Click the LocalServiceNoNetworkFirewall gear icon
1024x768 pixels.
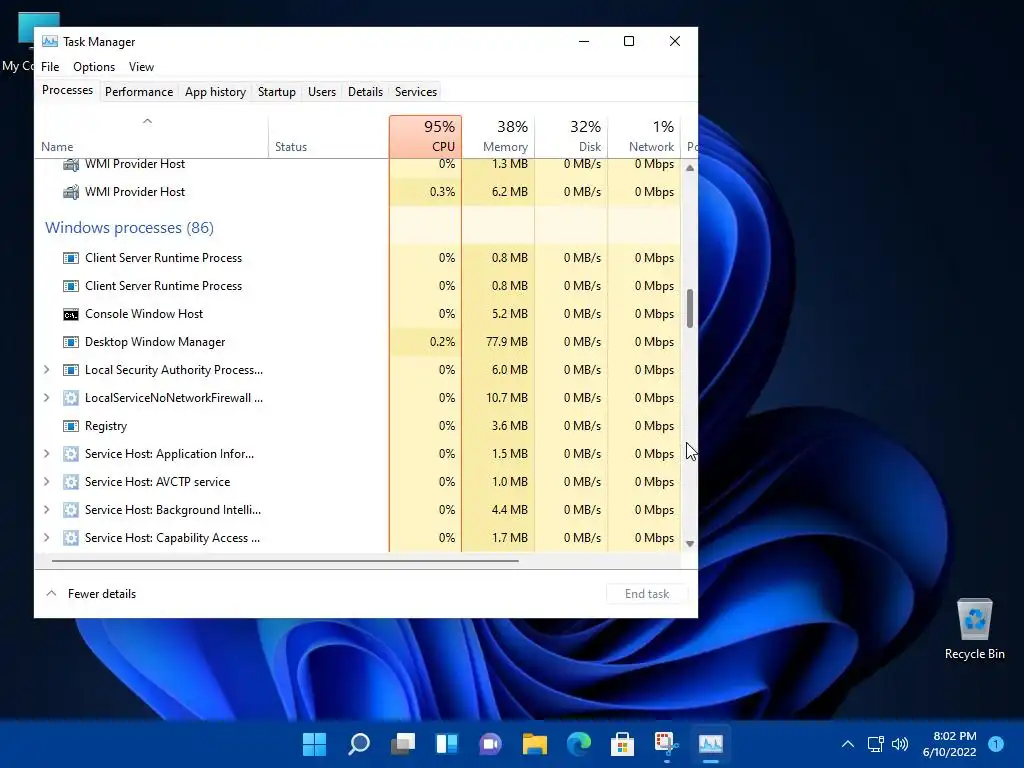(71, 398)
